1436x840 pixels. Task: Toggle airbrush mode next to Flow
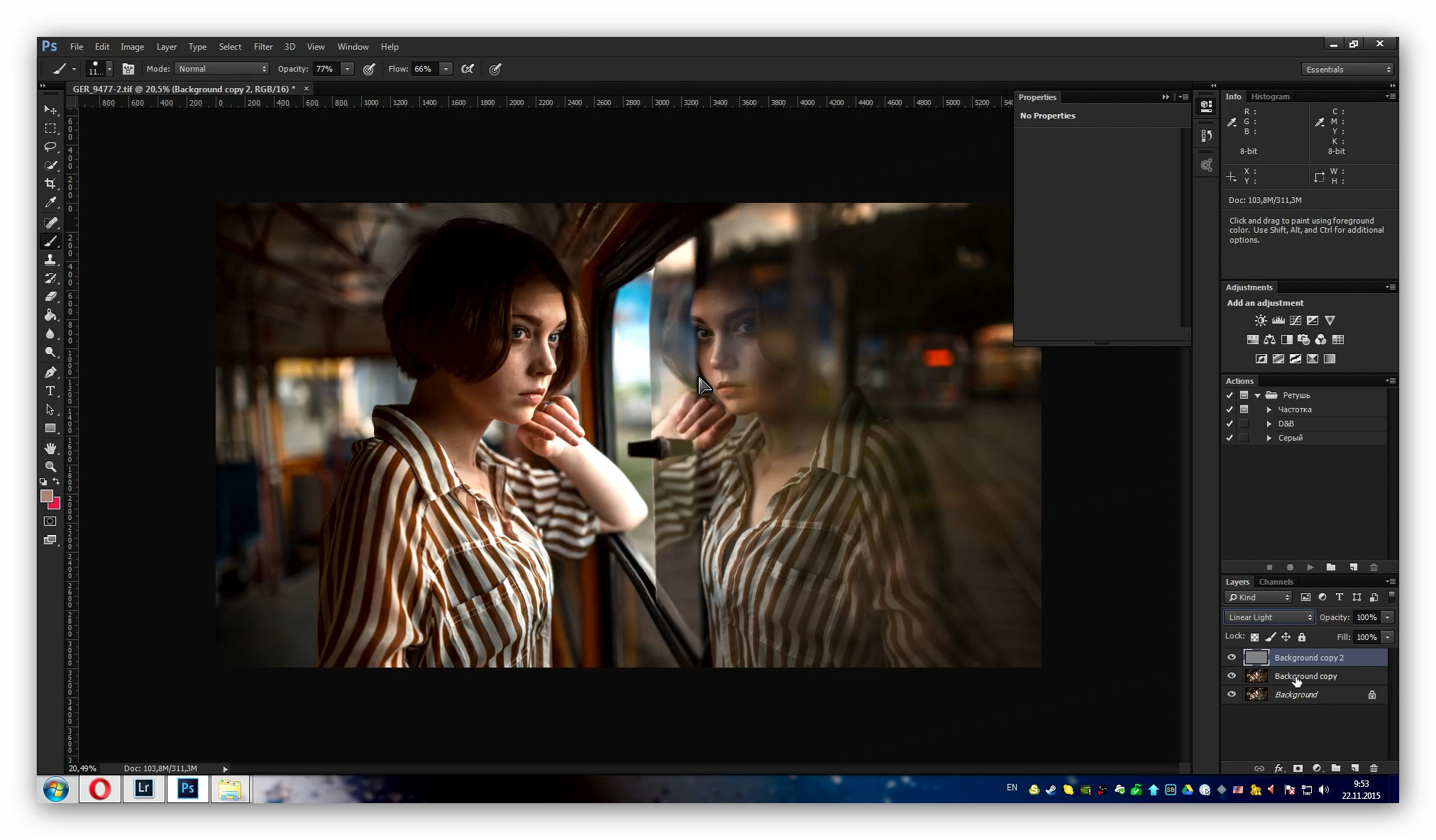pyautogui.click(x=468, y=69)
